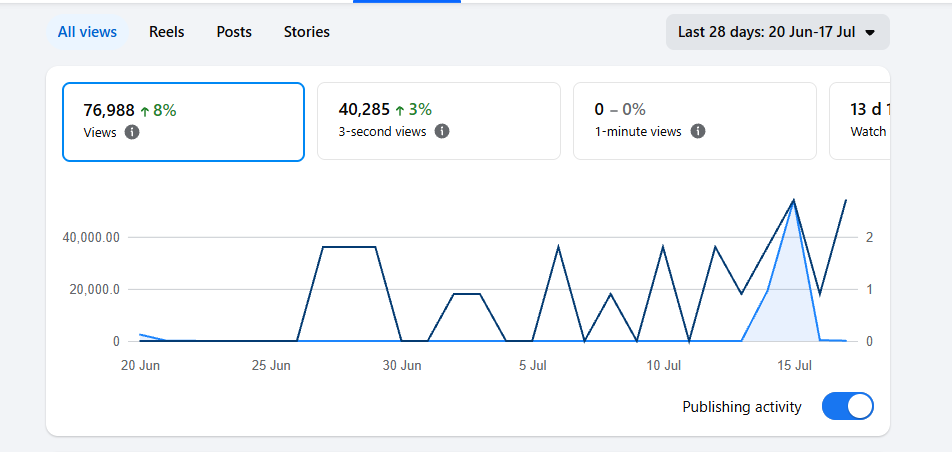
Task: Click the green up arrow next to 8%
Action: pyautogui.click(x=144, y=111)
